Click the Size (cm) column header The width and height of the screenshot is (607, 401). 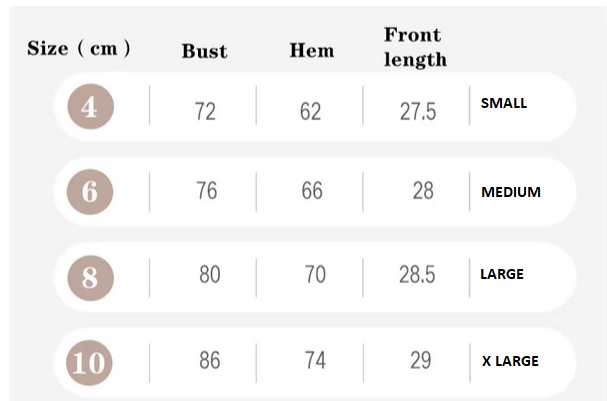click(x=79, y=49)
